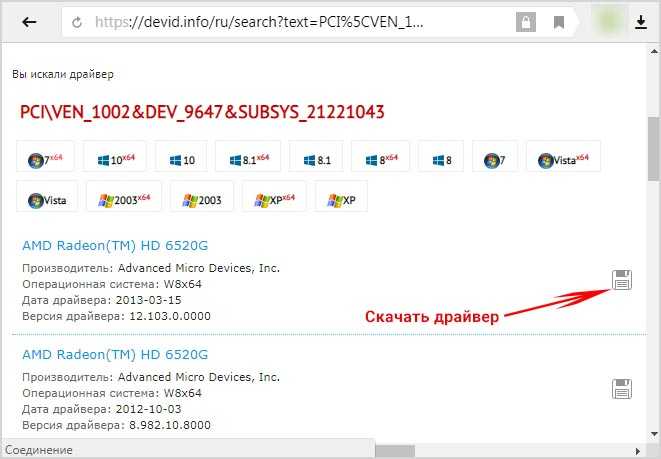
Task: Select the XP x64 filter
Action: pos(274,196)
